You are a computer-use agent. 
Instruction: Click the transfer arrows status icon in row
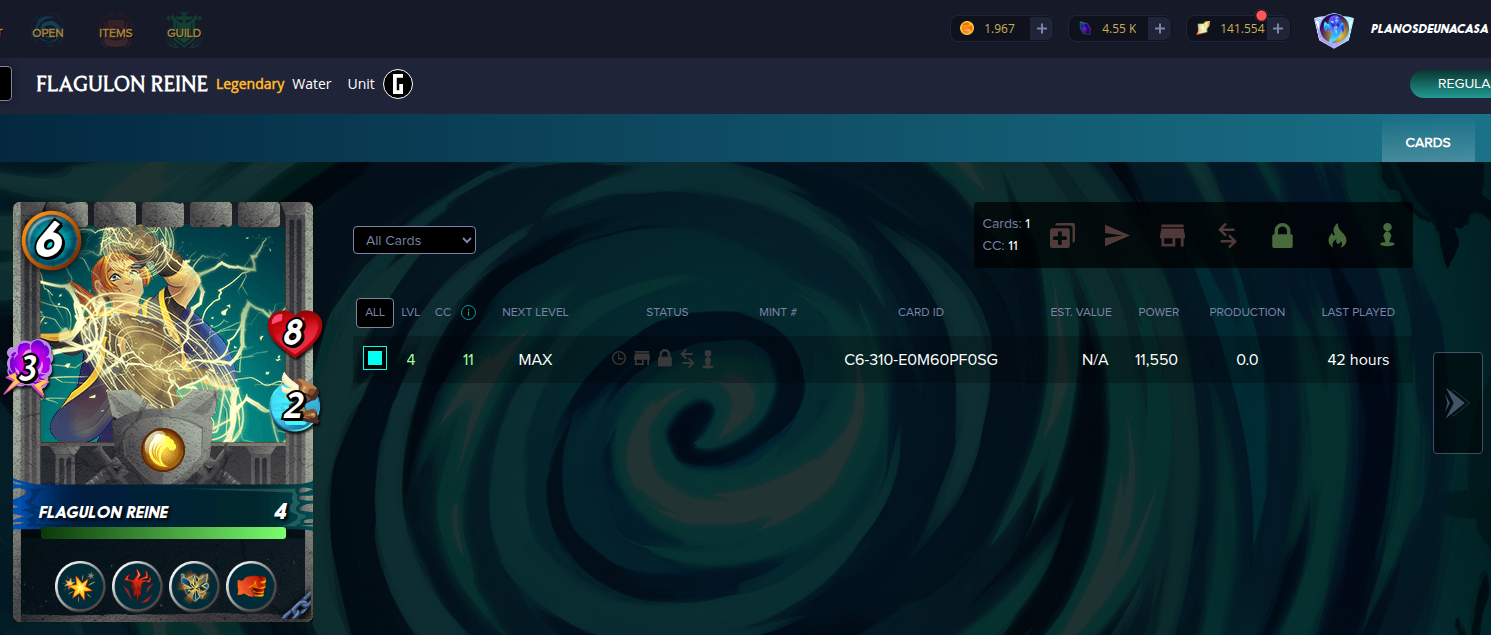pyautogui.click(x=687, y=359)
